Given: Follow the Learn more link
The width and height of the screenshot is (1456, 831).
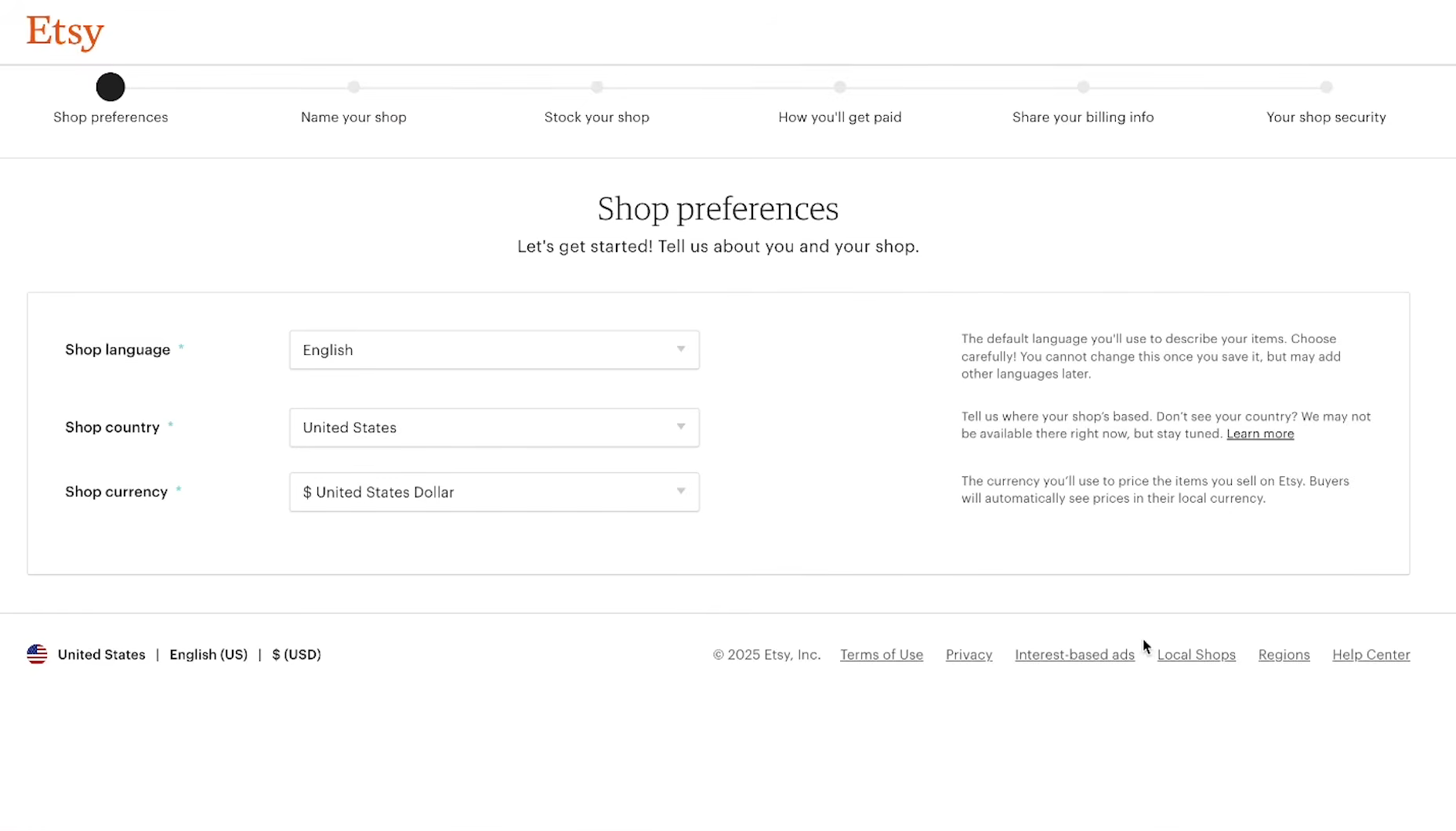Looking at the screenshot, I should point(1260,434).
